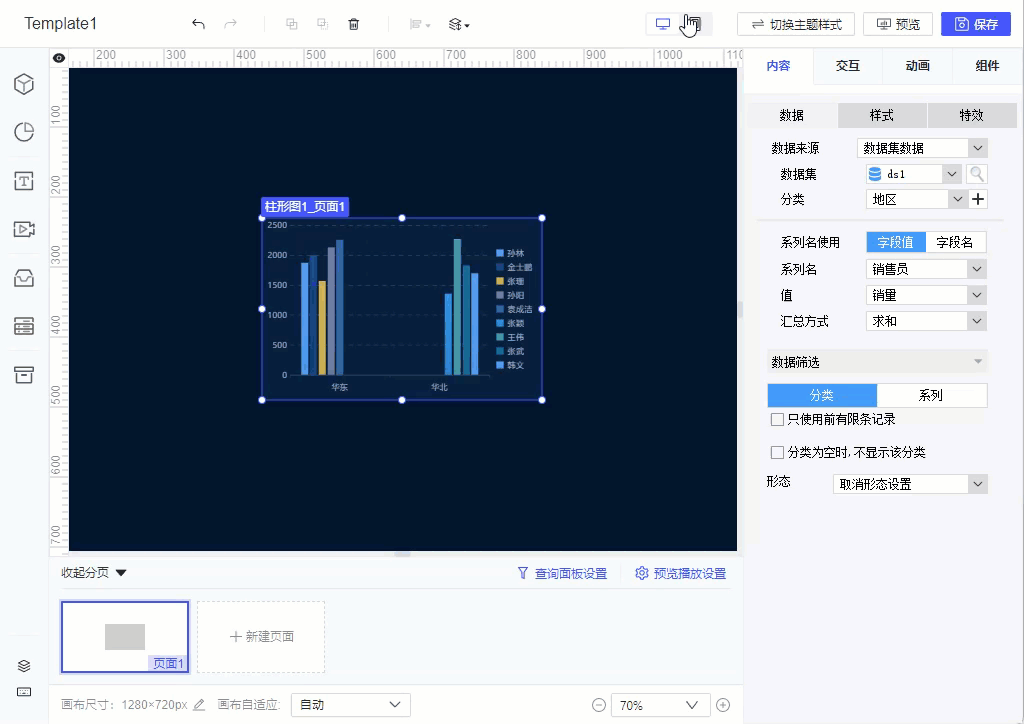Open the canvas zoom dropdown showing 70%

coord(660,704)
